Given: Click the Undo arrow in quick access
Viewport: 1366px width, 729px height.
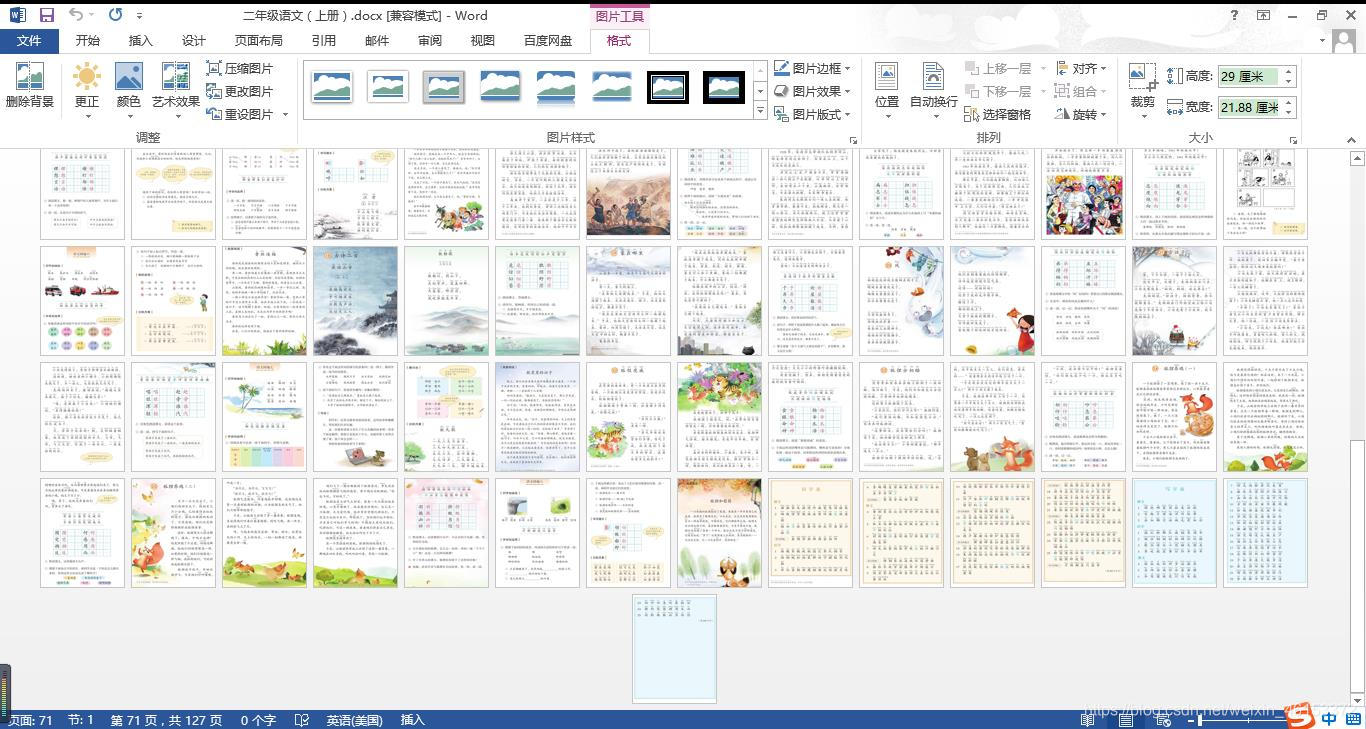Looking at the screenshot, I should (76, 15).
